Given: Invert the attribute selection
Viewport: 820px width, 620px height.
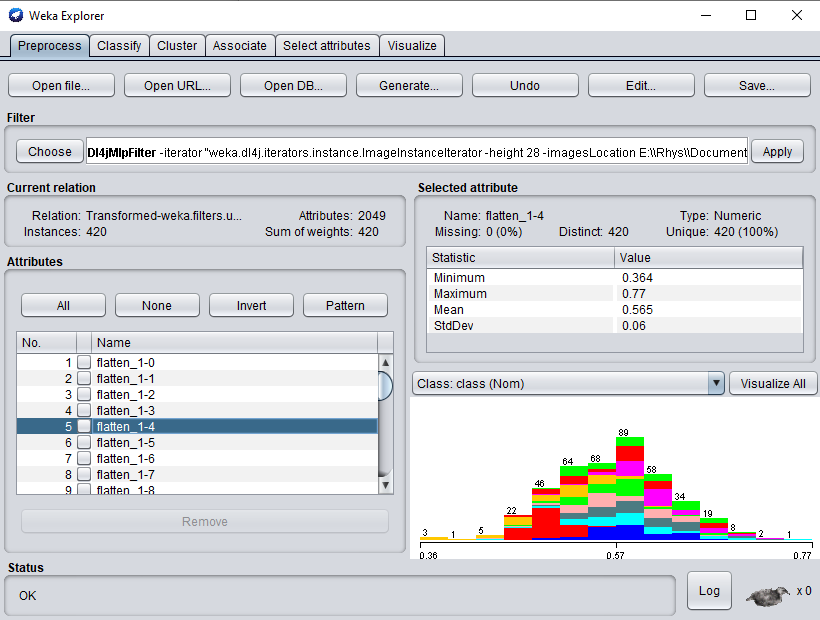Looking at the screenshot, I should point(251,305).
